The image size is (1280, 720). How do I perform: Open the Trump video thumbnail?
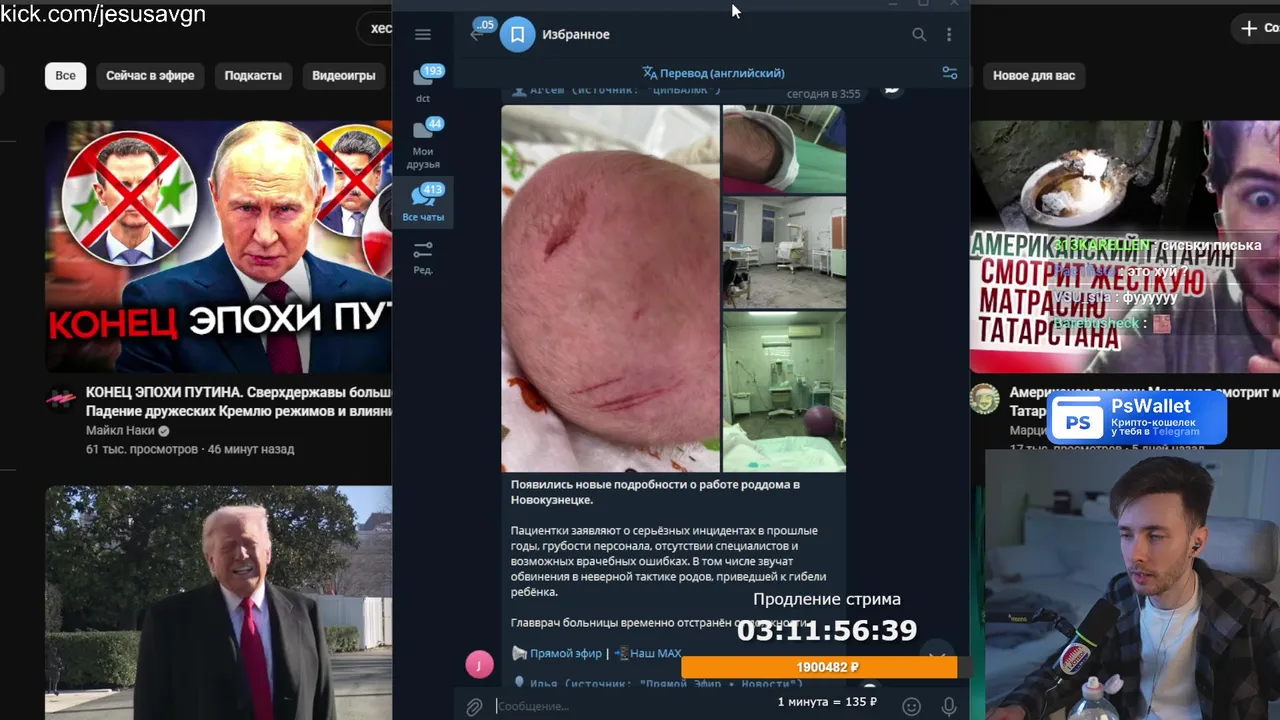[218, 603]
